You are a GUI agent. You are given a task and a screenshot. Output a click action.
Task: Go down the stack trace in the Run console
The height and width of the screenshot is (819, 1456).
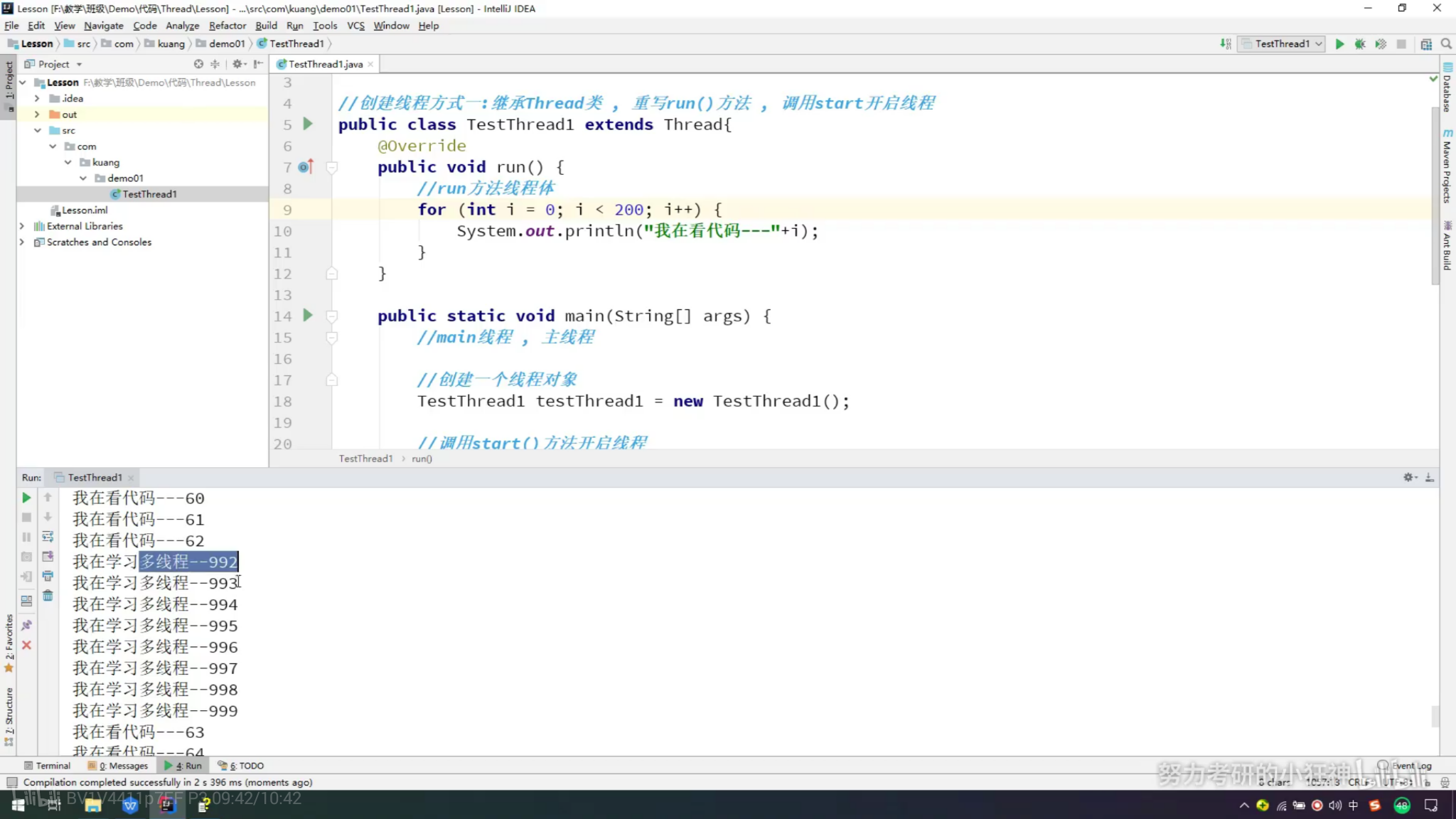coord(48,518)
